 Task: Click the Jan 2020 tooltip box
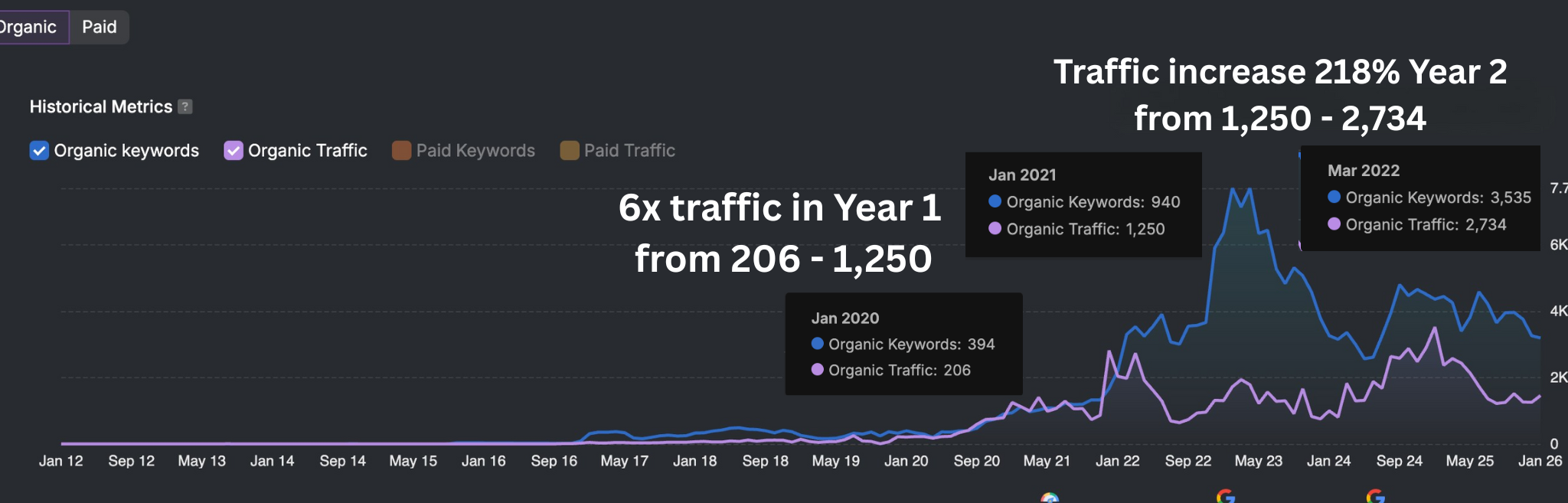pyautogui.click(x=903, y=344)
